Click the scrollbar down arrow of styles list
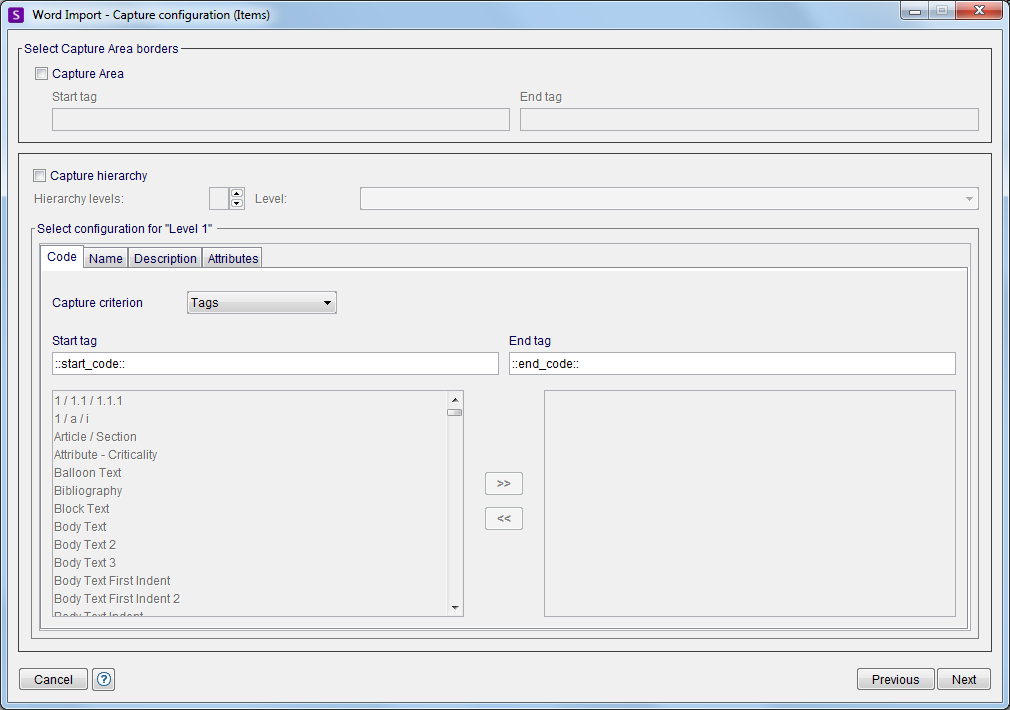 tap(455, 606)
